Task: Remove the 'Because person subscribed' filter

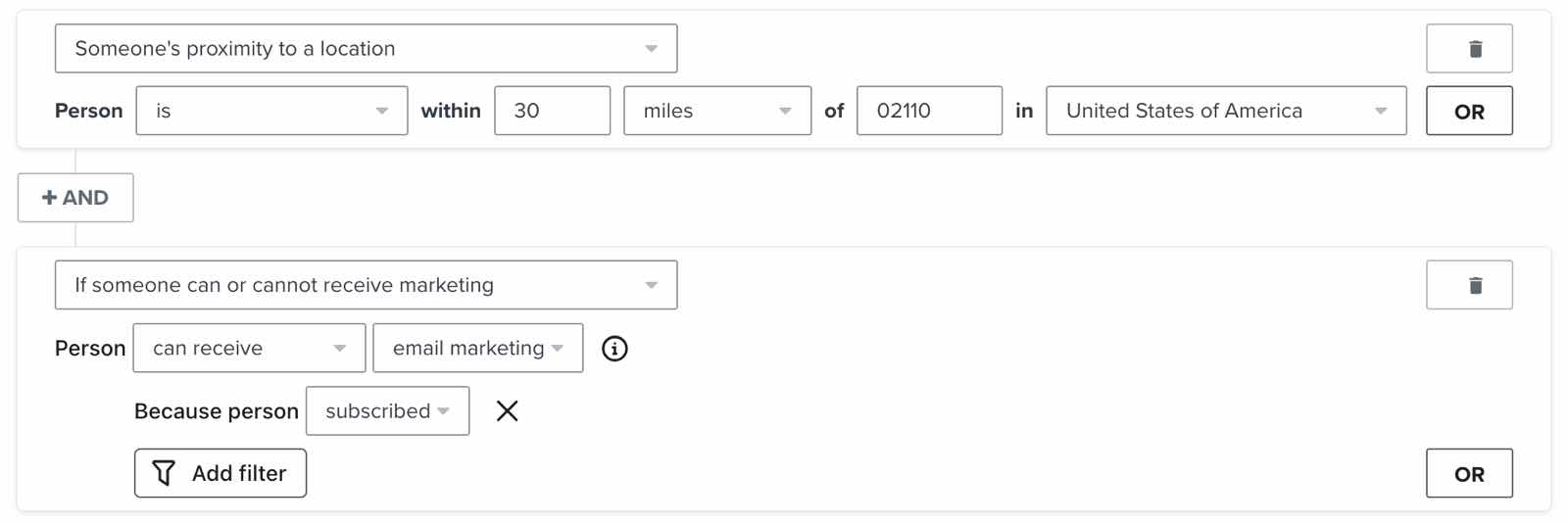Action: tap(507, 411)
